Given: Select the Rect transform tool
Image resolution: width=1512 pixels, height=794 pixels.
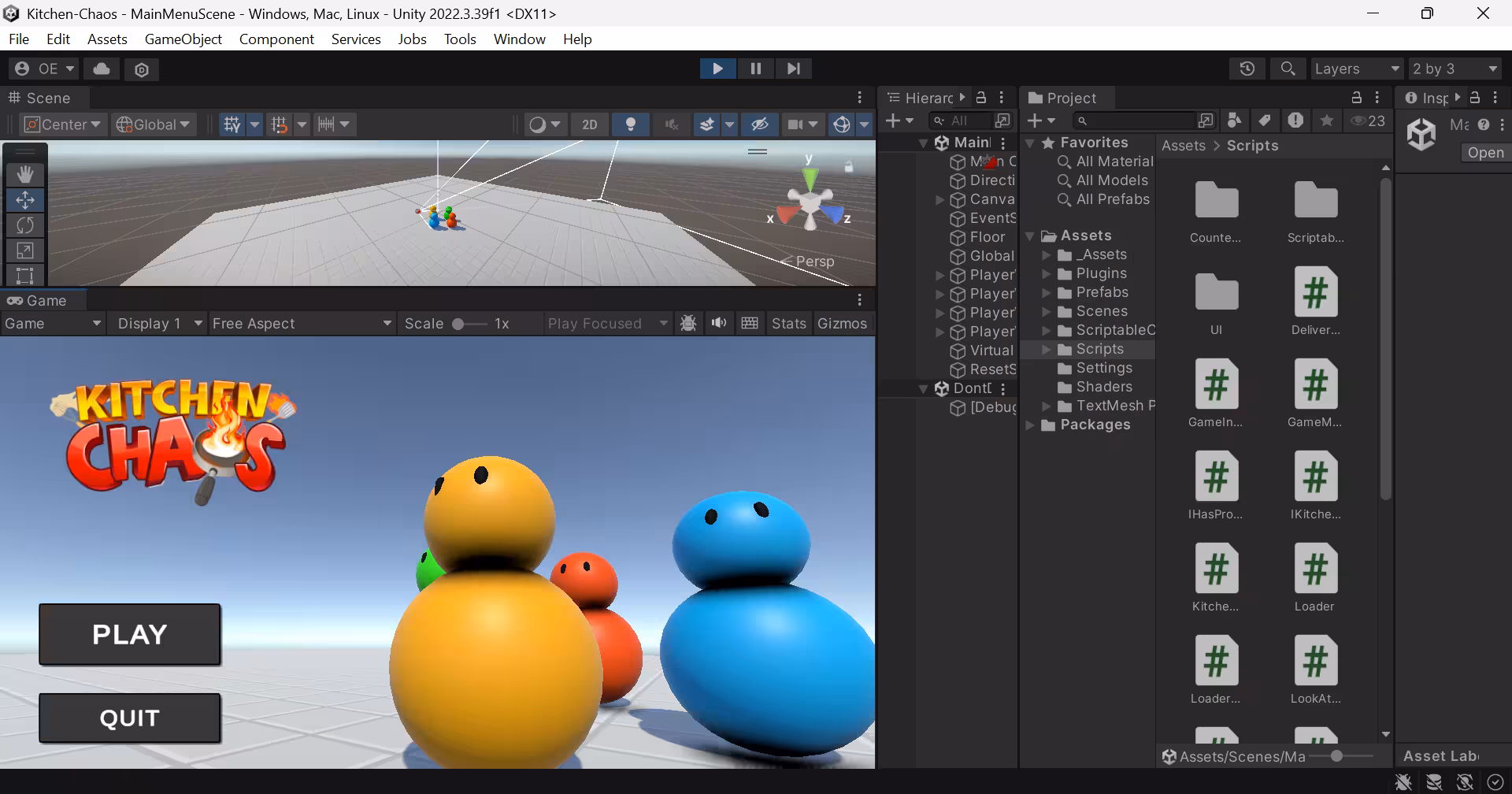Looking at the screenshot, I should 25,276.
